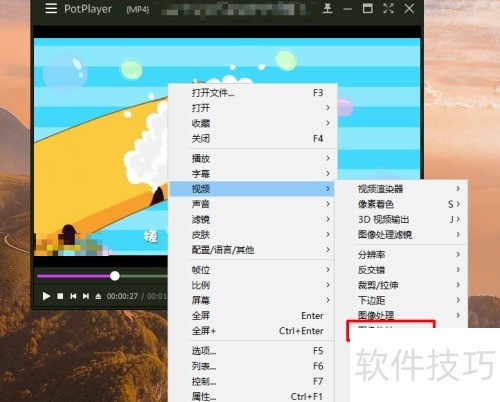Screen dimensions: 500x402
Task: Open 列表... F6 playlist
Action: [253, 366]
